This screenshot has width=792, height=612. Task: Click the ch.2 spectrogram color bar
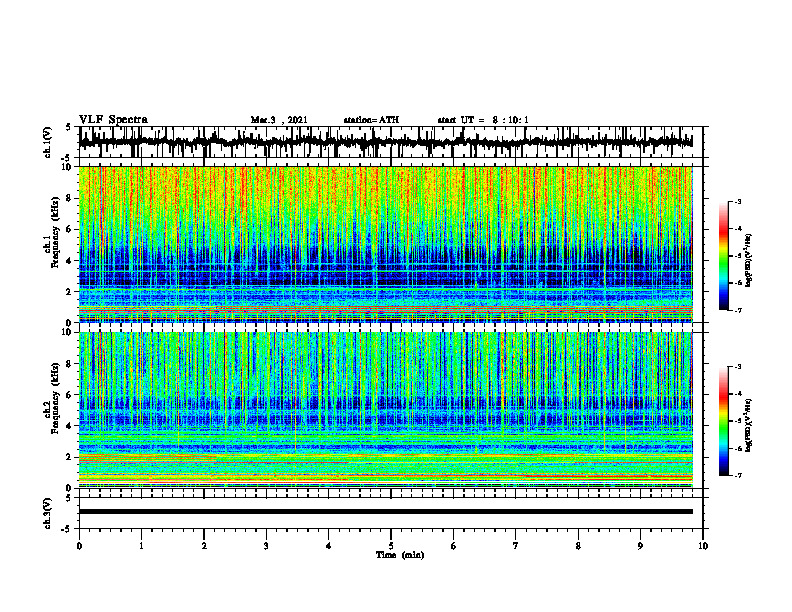723,421
